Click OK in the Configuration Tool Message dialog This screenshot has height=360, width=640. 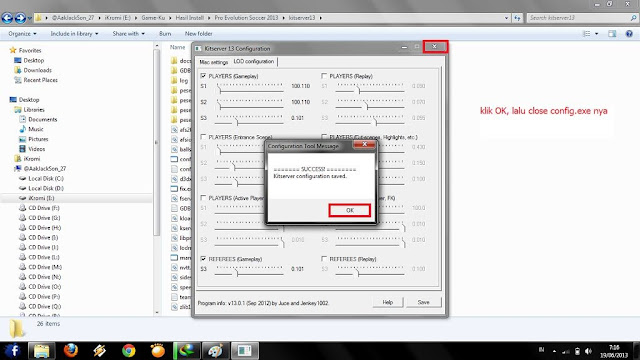(x=350, y=210)
